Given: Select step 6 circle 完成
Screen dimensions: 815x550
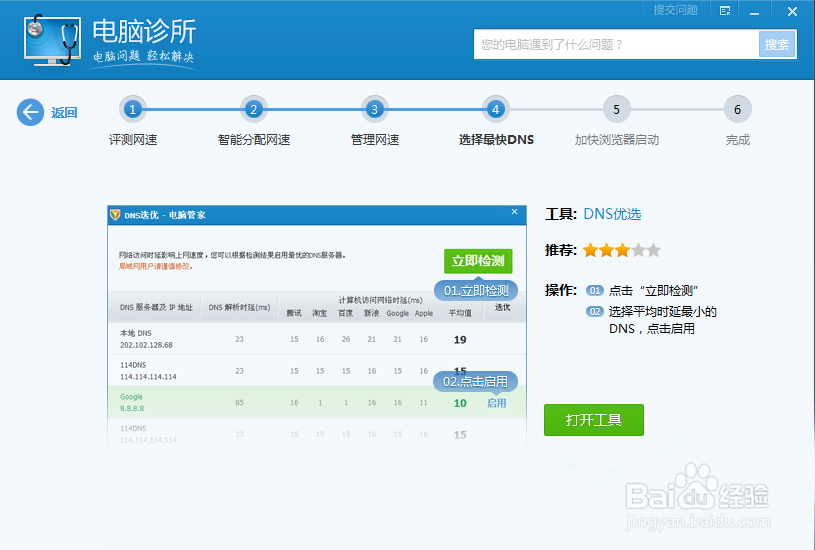Looking at the screenshot, I should (x=738, y=109).
